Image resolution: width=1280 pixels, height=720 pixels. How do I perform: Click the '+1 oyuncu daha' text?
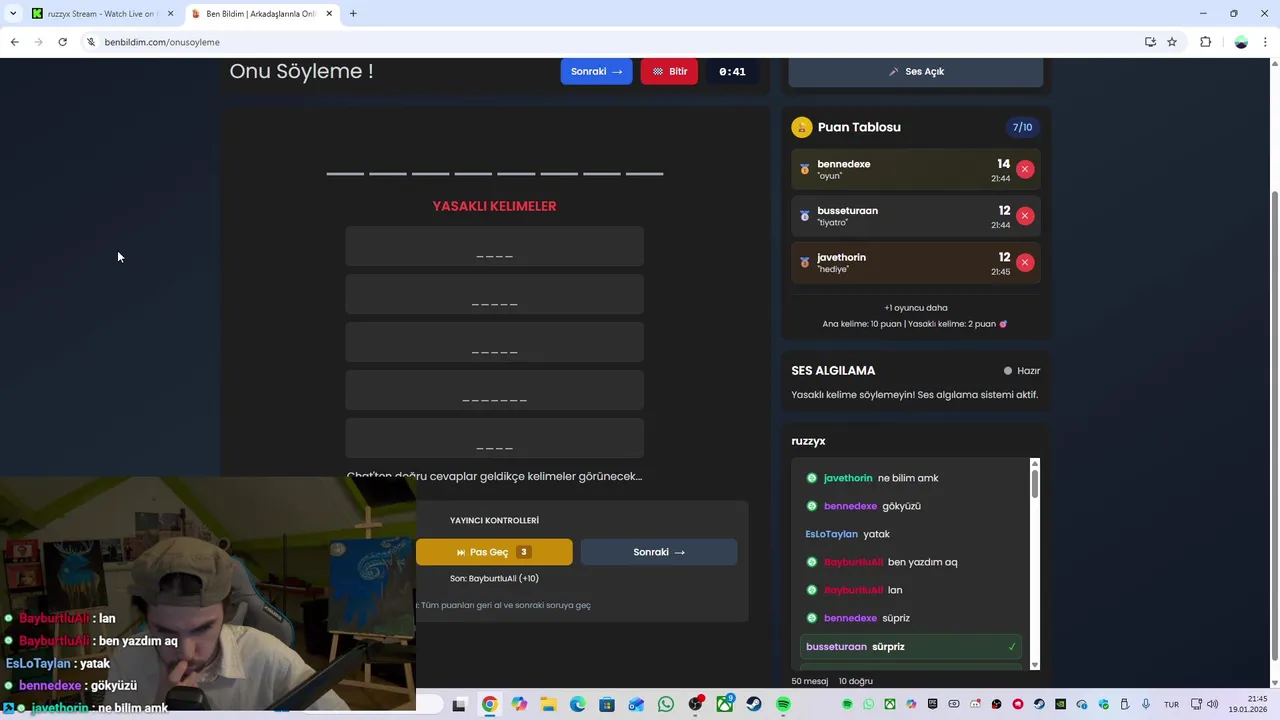[916, 308]
